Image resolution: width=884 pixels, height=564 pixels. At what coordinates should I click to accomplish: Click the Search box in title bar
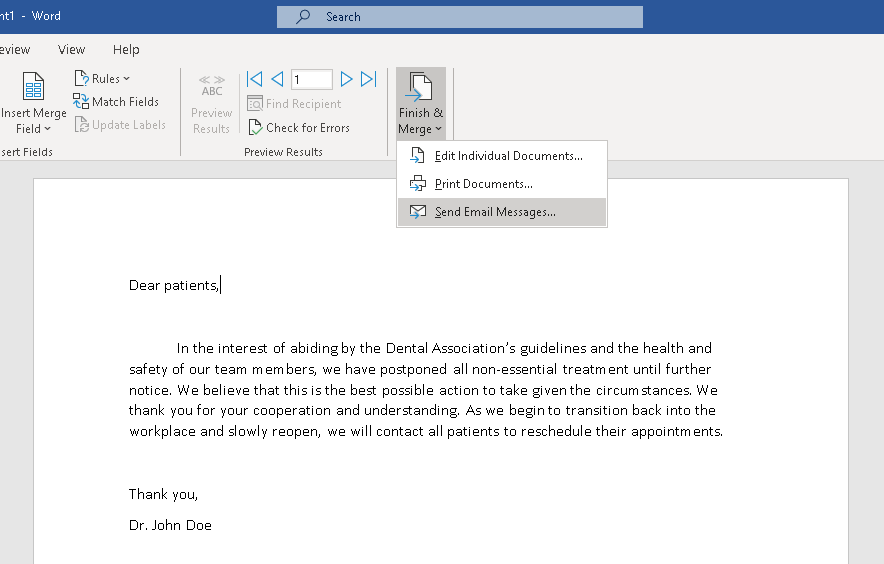[460, 17]
